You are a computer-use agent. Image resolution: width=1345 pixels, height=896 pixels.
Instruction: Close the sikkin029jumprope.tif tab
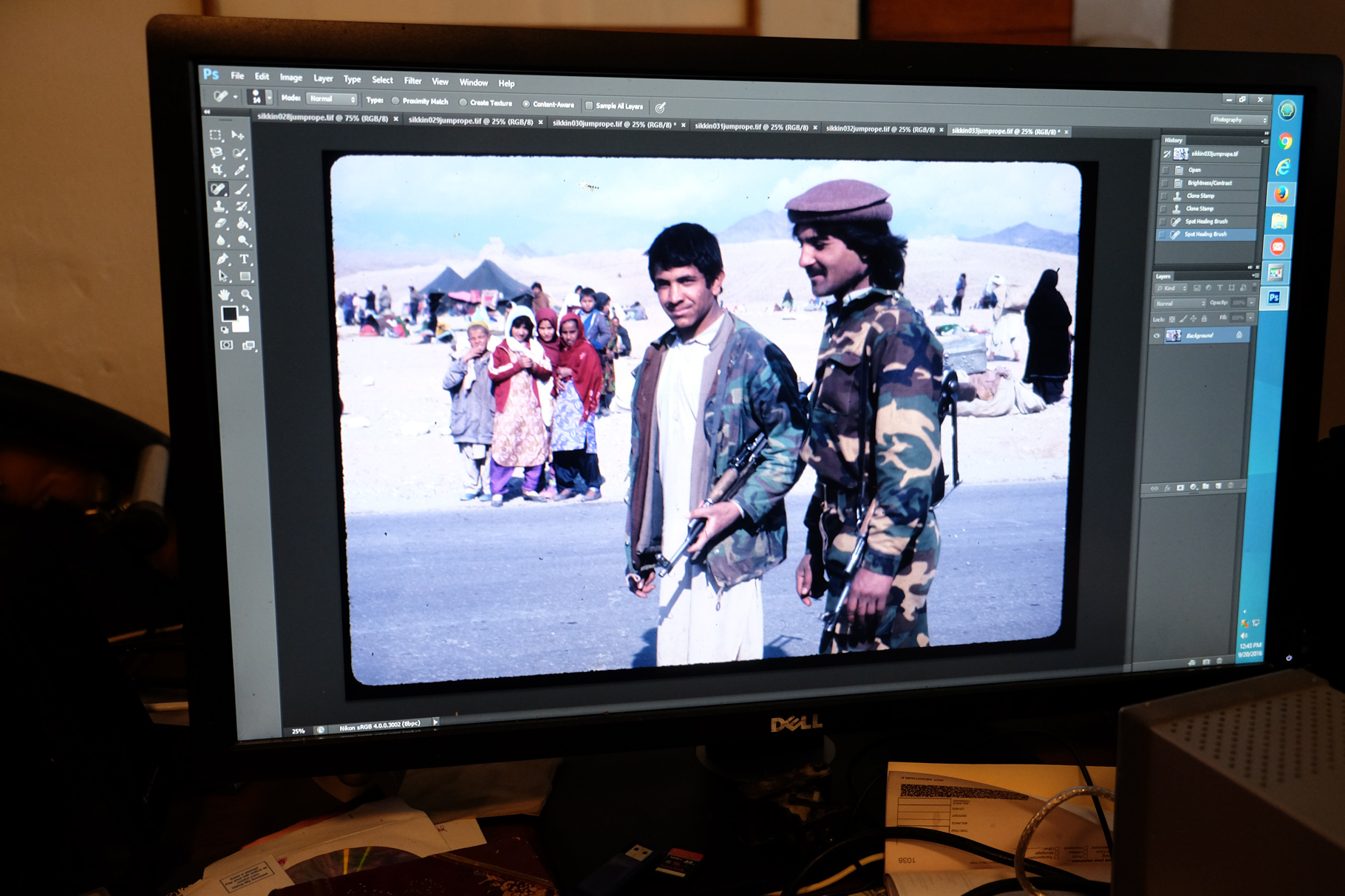click(x=540, y=122)
